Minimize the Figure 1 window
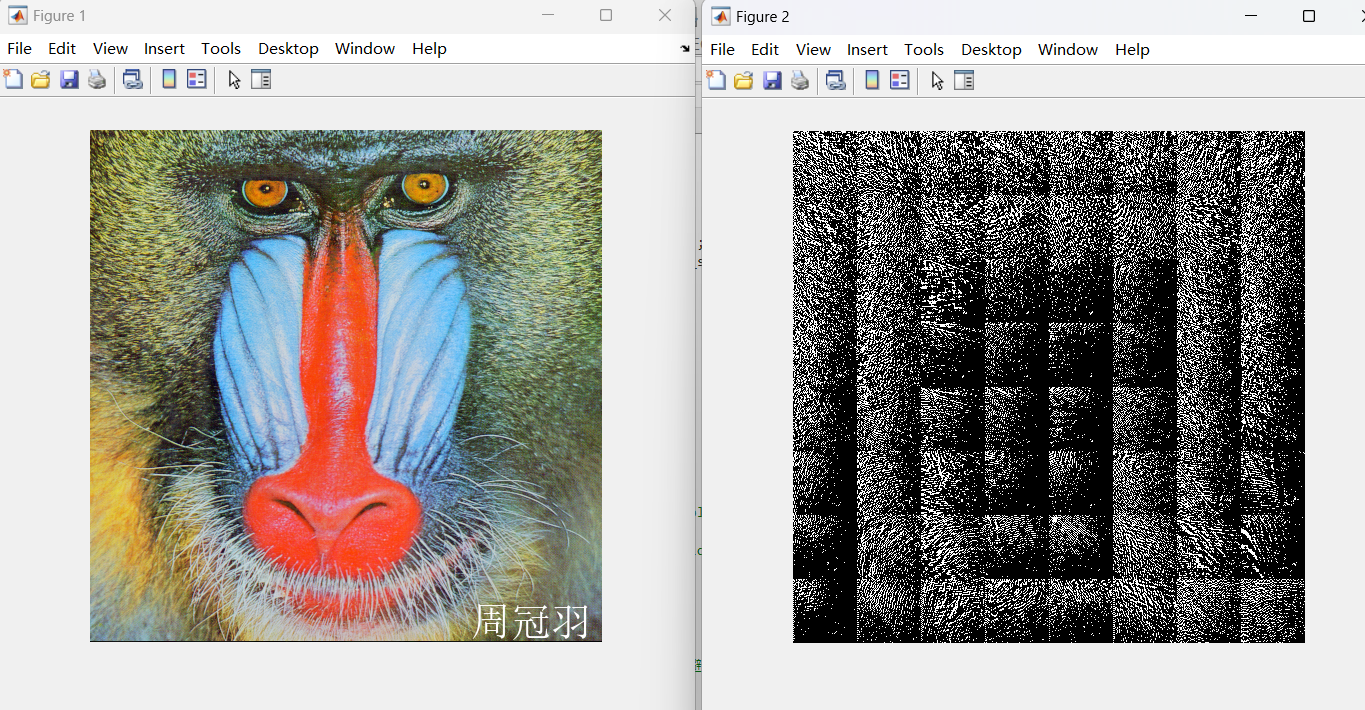This screenshot has height=710, width=1365. [x=547, y=15]
